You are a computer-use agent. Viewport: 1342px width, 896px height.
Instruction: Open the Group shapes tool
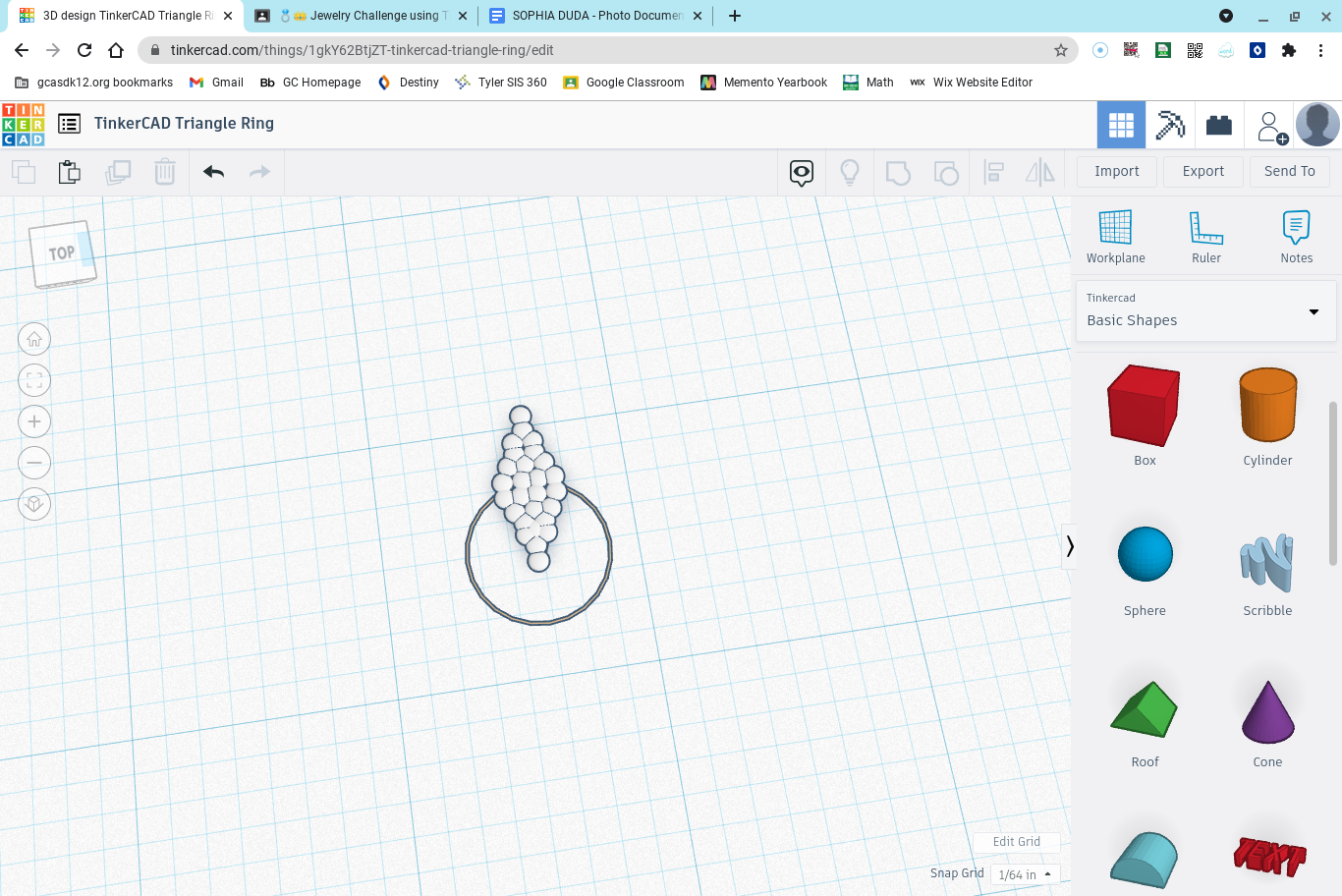[x=896, y=172]
